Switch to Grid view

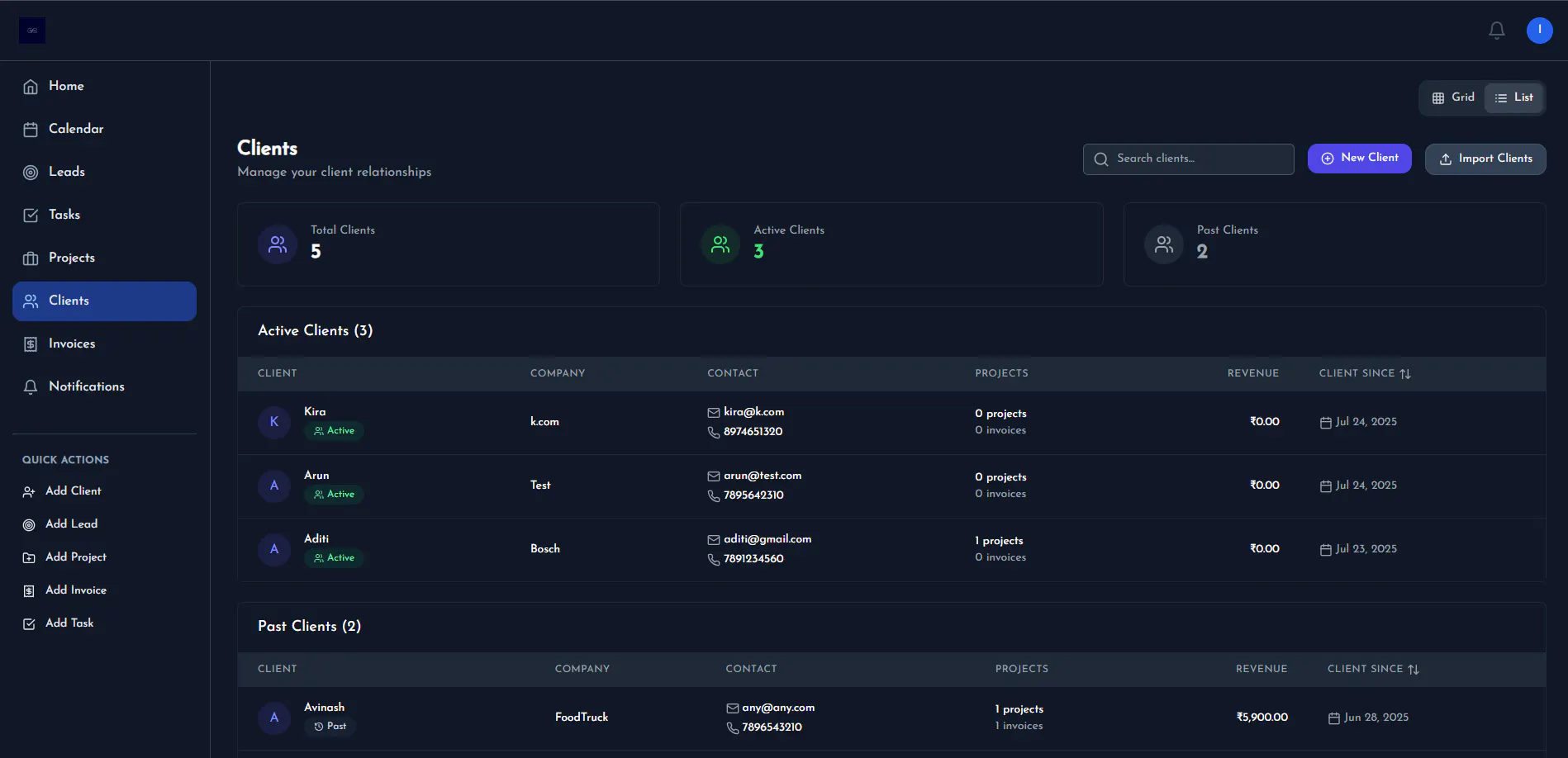1453,97
